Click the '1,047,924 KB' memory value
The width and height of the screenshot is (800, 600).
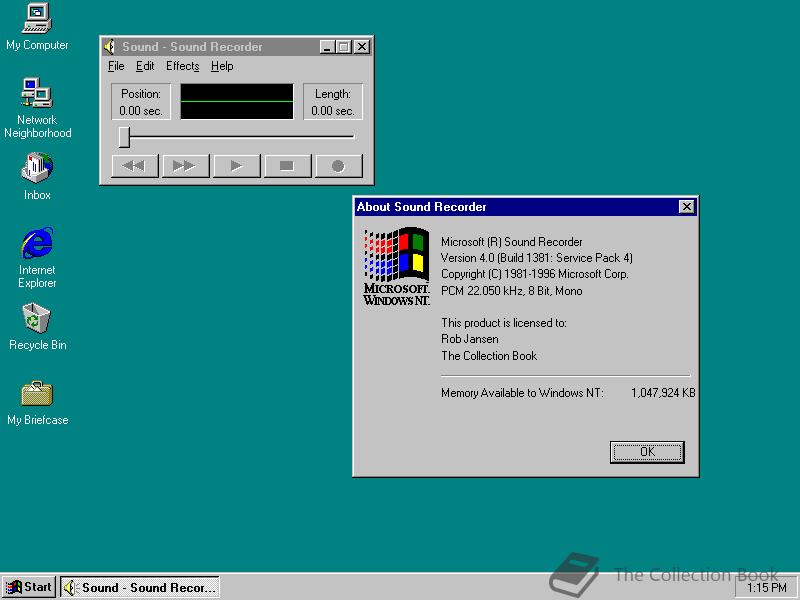click(663, 393)
